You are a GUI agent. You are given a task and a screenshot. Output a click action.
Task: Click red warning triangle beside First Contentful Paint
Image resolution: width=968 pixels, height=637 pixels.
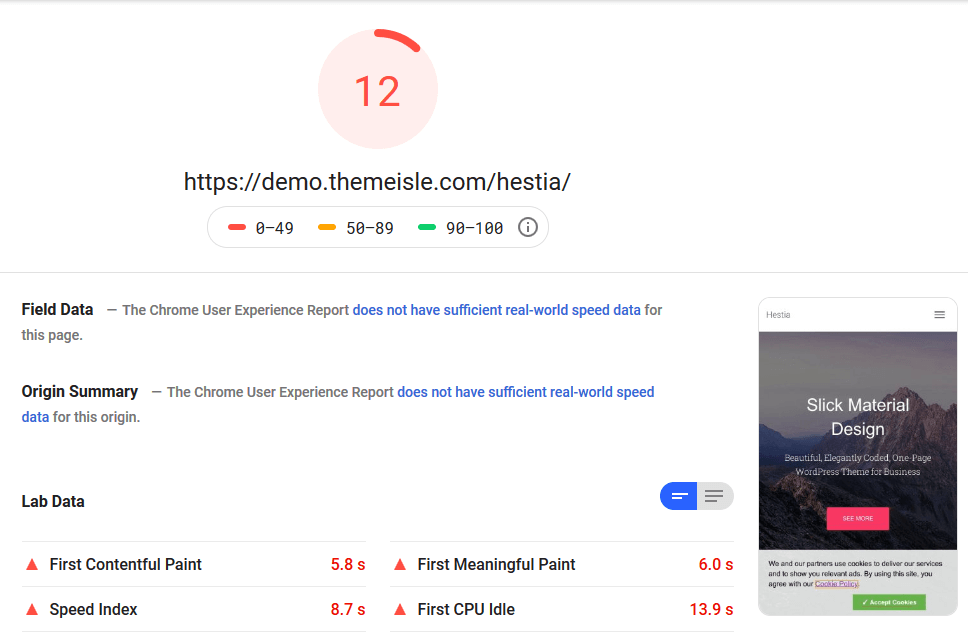coord(32,564)
